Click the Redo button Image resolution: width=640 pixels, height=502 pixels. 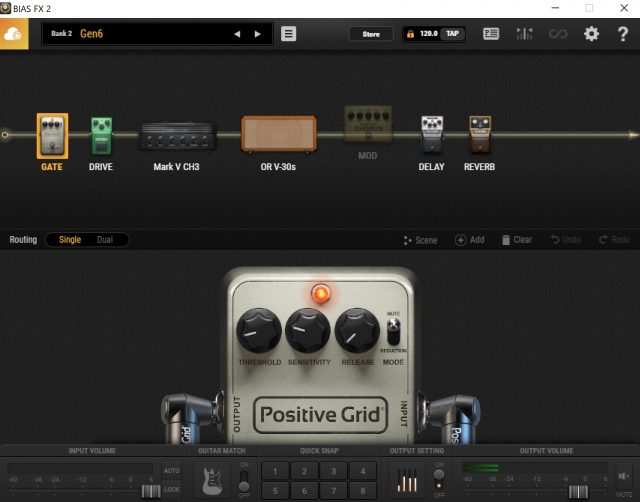click(614, 240)
